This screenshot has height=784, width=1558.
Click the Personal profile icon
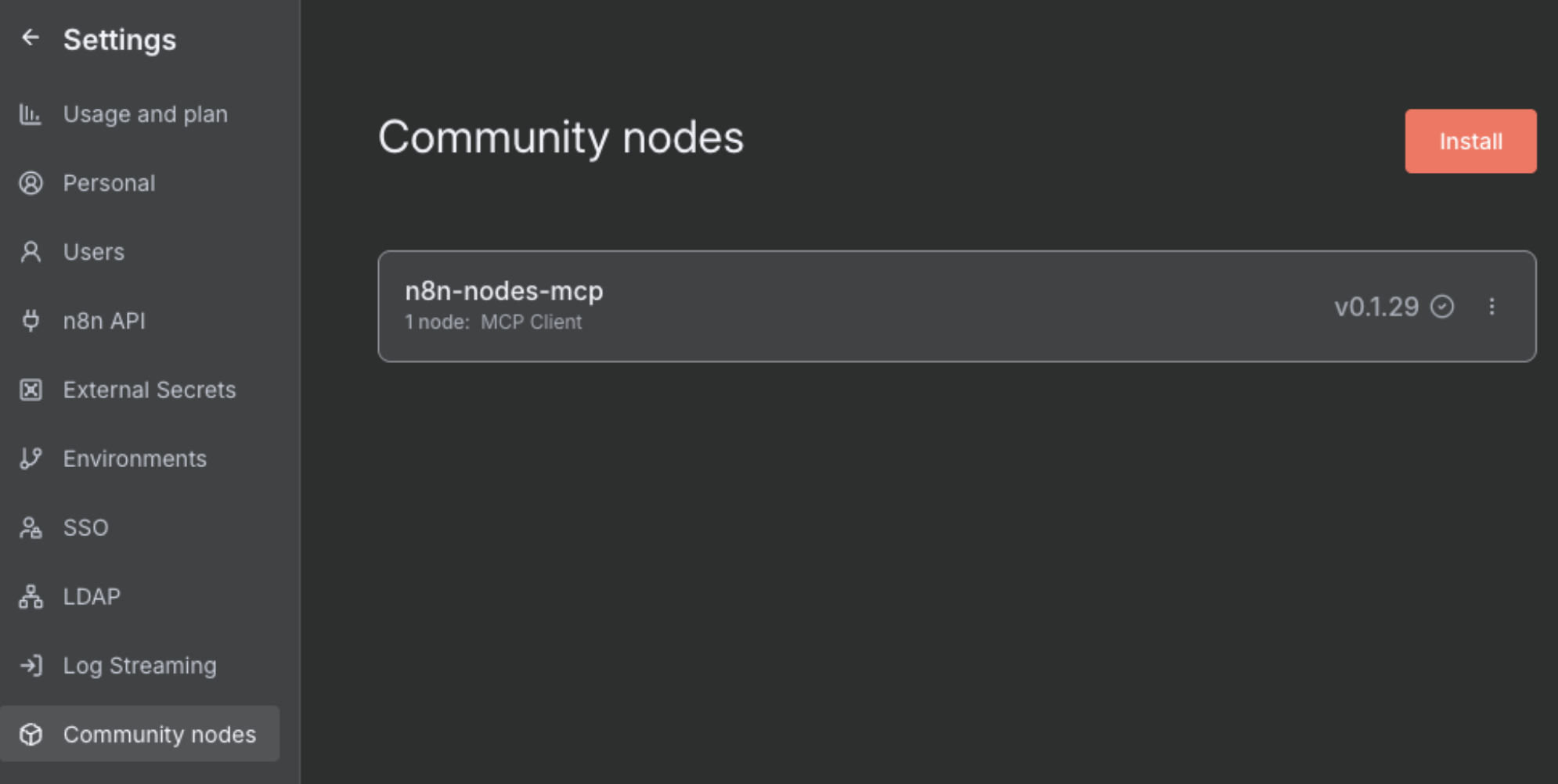31,183
